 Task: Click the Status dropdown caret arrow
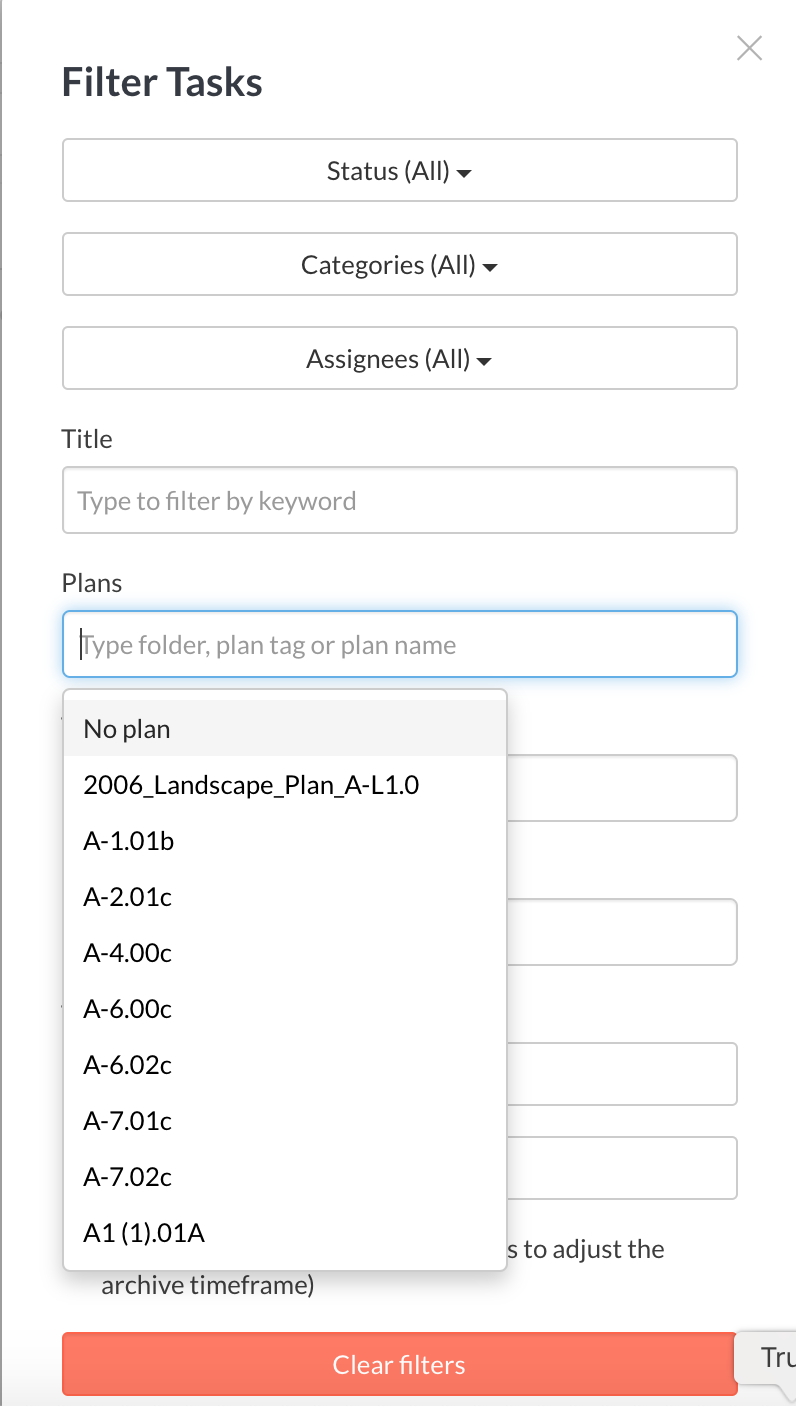[x=464, y=174]
